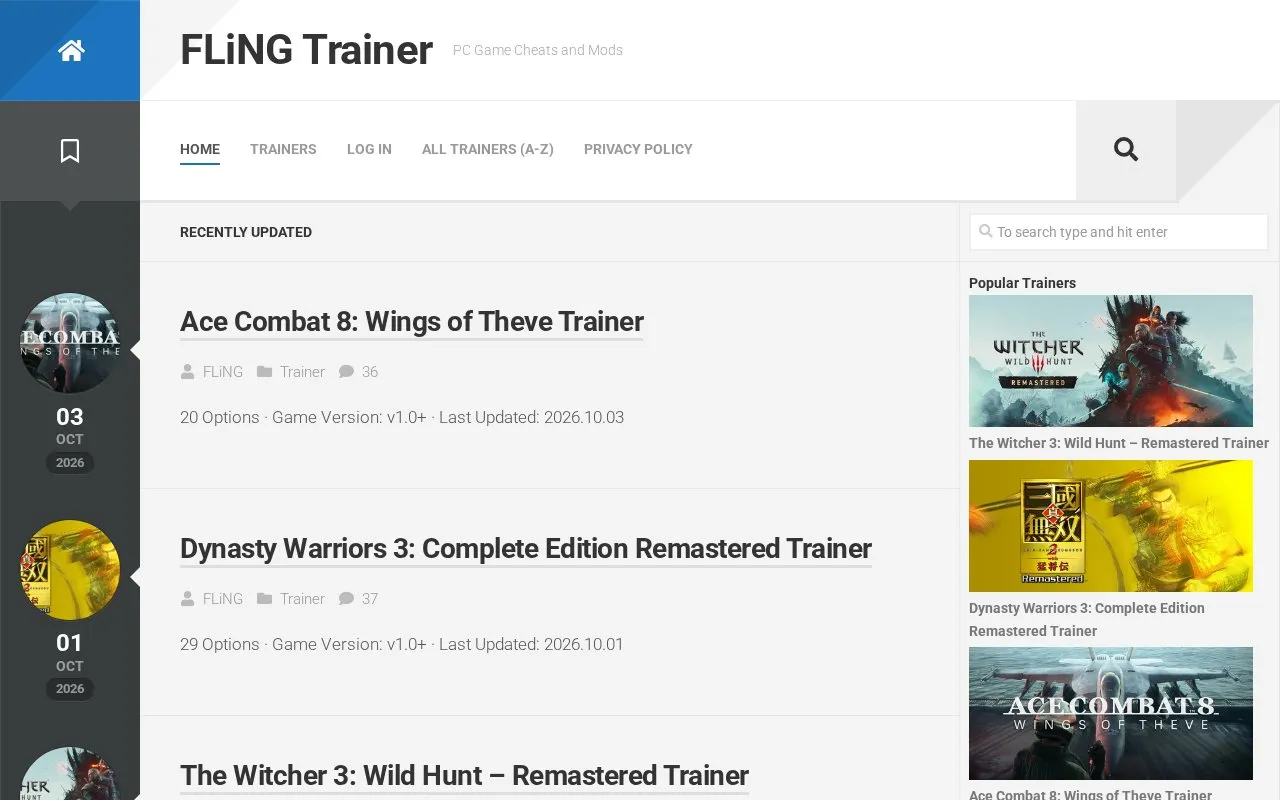Open ALL TRAINERS (A-Z) menu item
This screenshot has height=800, width=1280.
coord(488,149)
